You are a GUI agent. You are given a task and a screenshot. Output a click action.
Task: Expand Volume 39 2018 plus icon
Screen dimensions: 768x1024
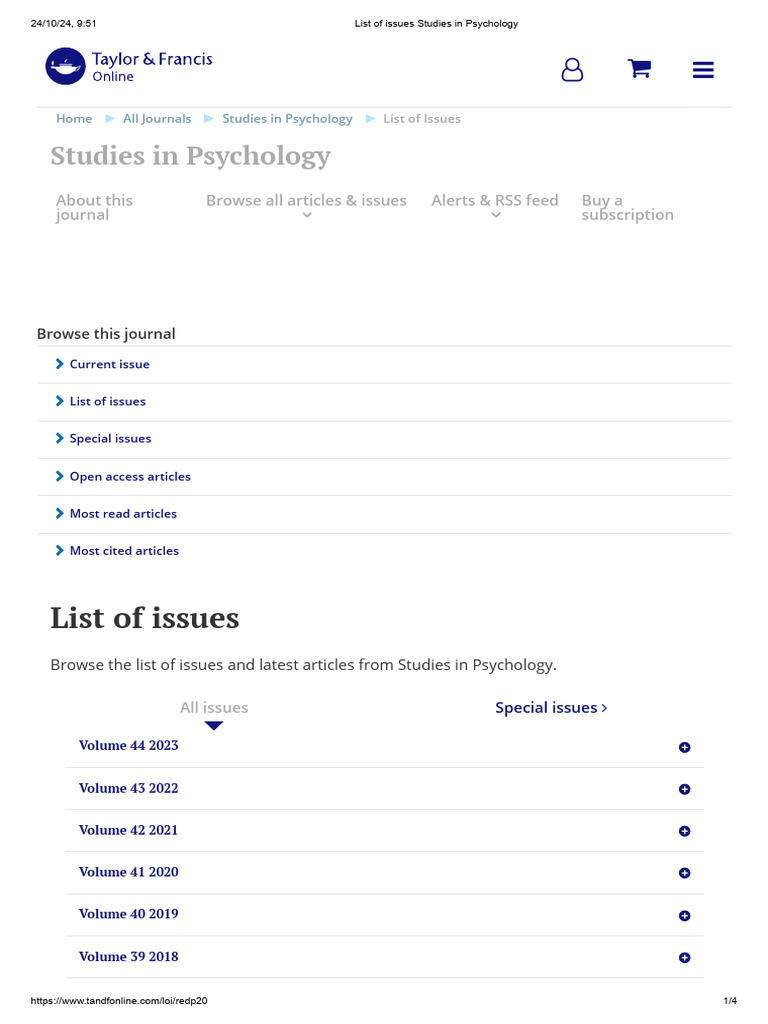(x=684, y=957)
